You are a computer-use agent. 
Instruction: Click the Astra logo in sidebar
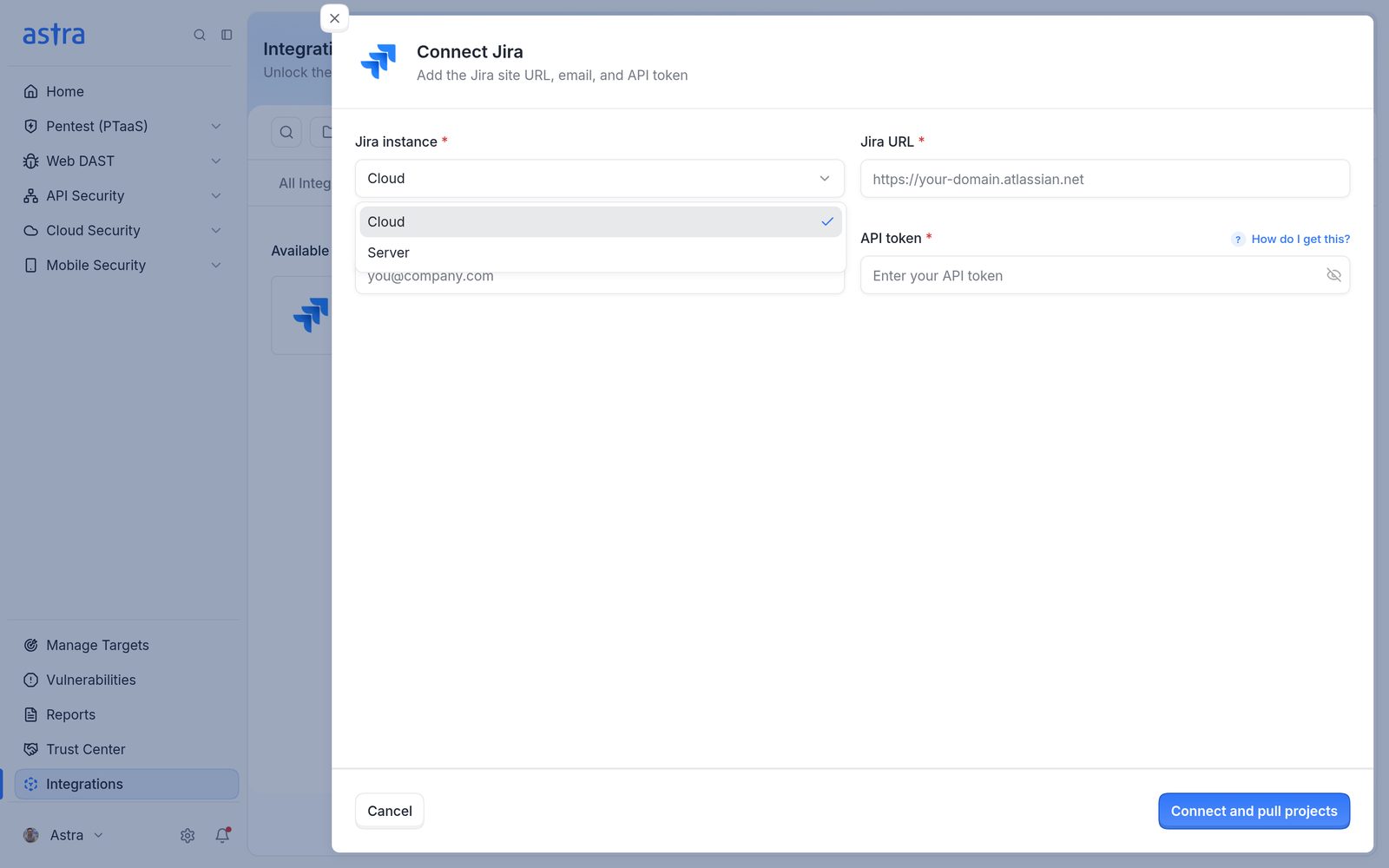coord(54,35)
